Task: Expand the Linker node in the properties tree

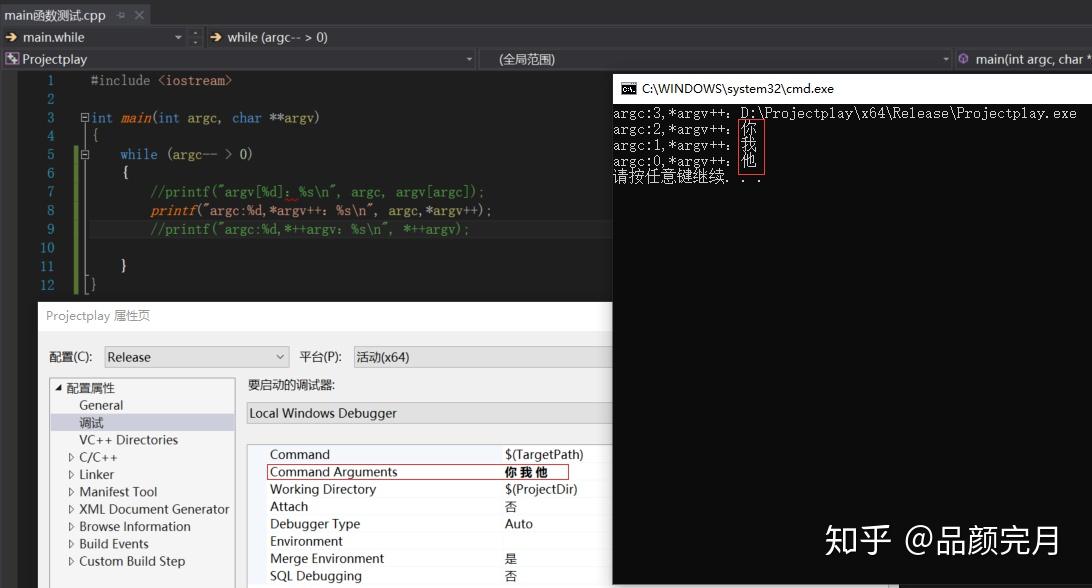Action: pyautogui.click(x=74, y=474)
